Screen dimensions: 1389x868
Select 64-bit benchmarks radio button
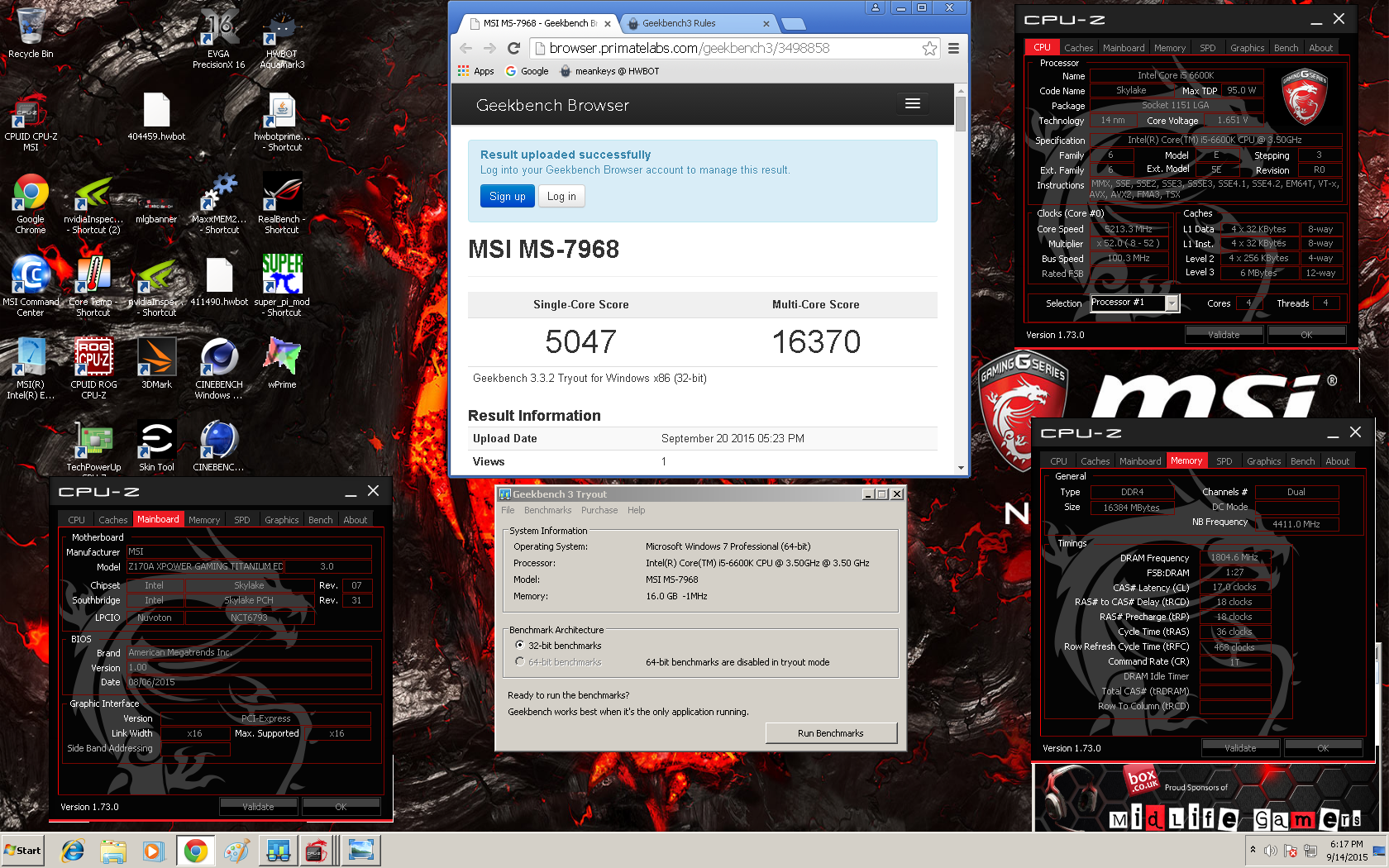click(519, 661)
